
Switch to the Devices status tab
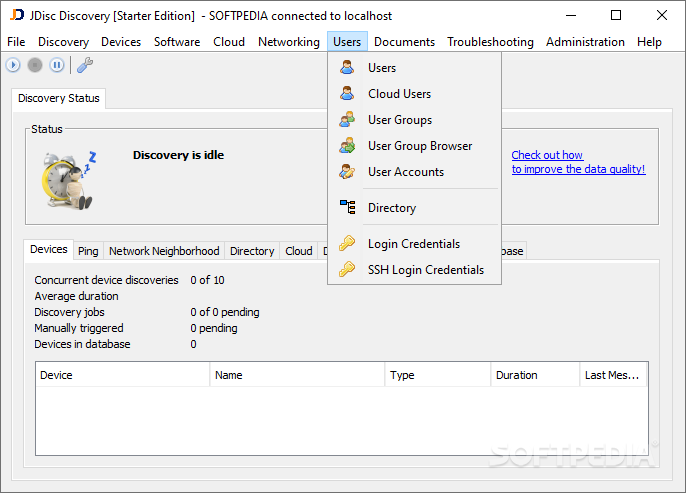[x=49, y=249]
